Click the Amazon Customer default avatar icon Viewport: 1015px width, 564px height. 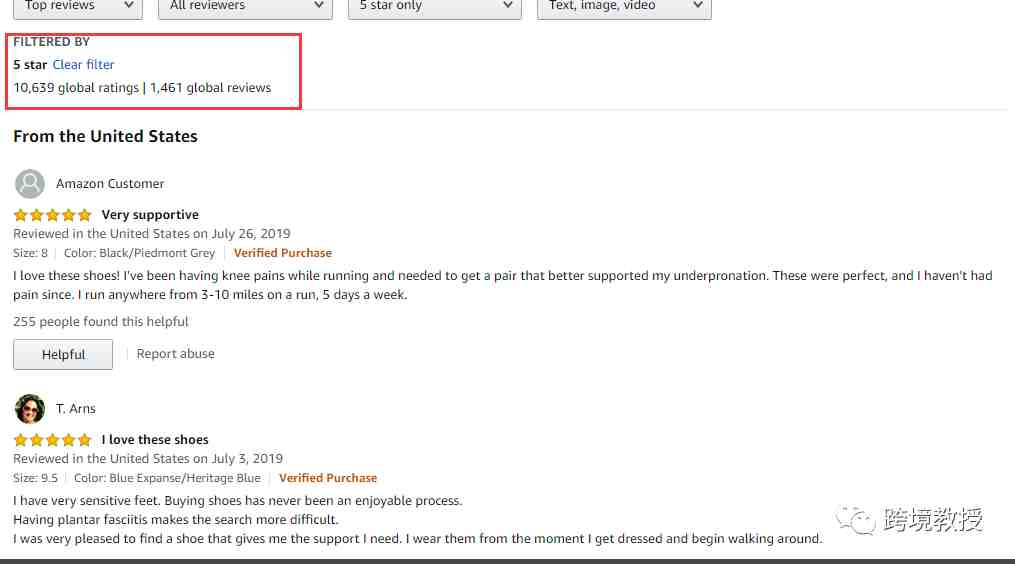click(30, 184)
